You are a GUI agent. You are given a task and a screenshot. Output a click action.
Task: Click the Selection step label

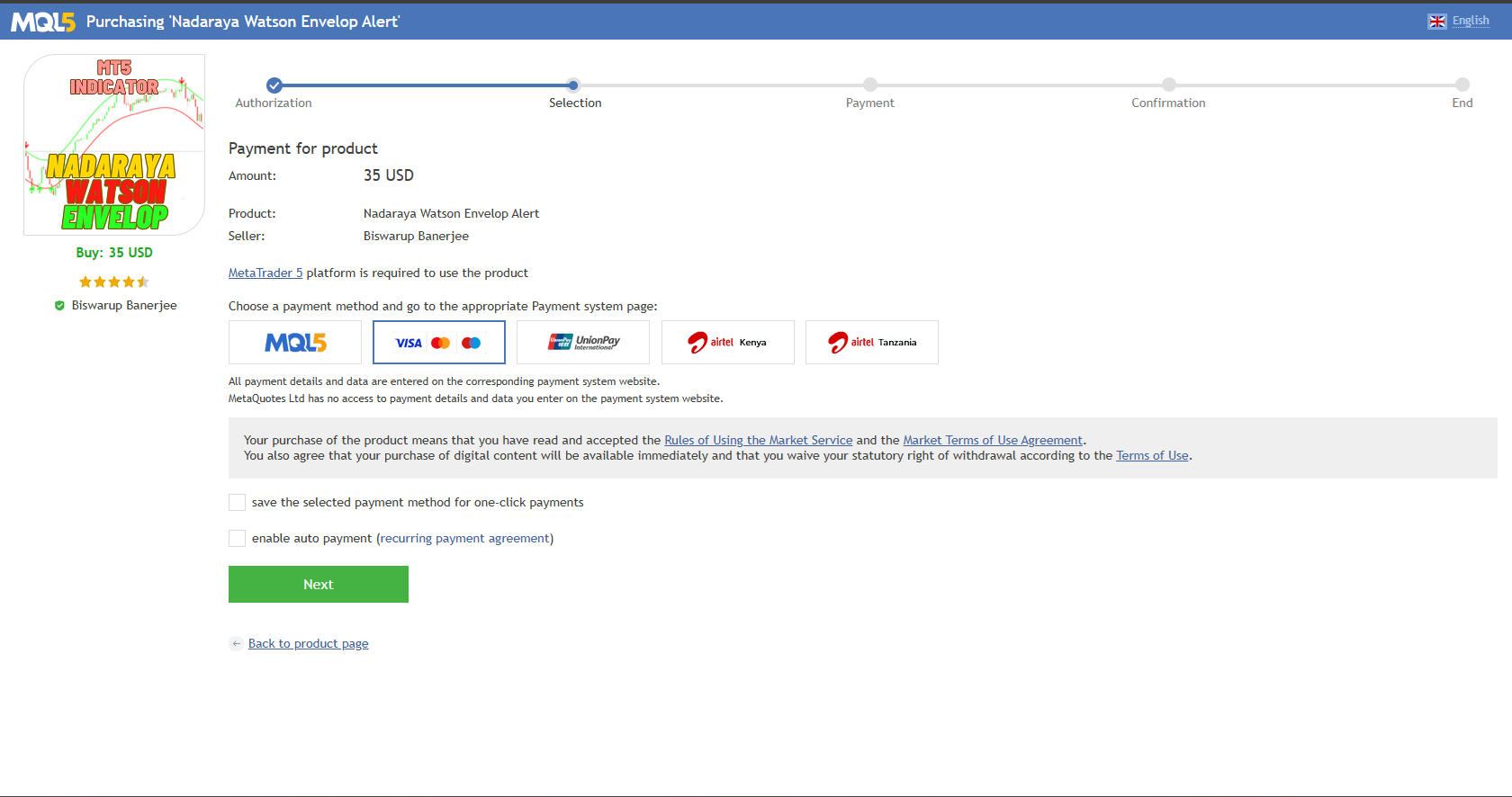coord(575,103)
